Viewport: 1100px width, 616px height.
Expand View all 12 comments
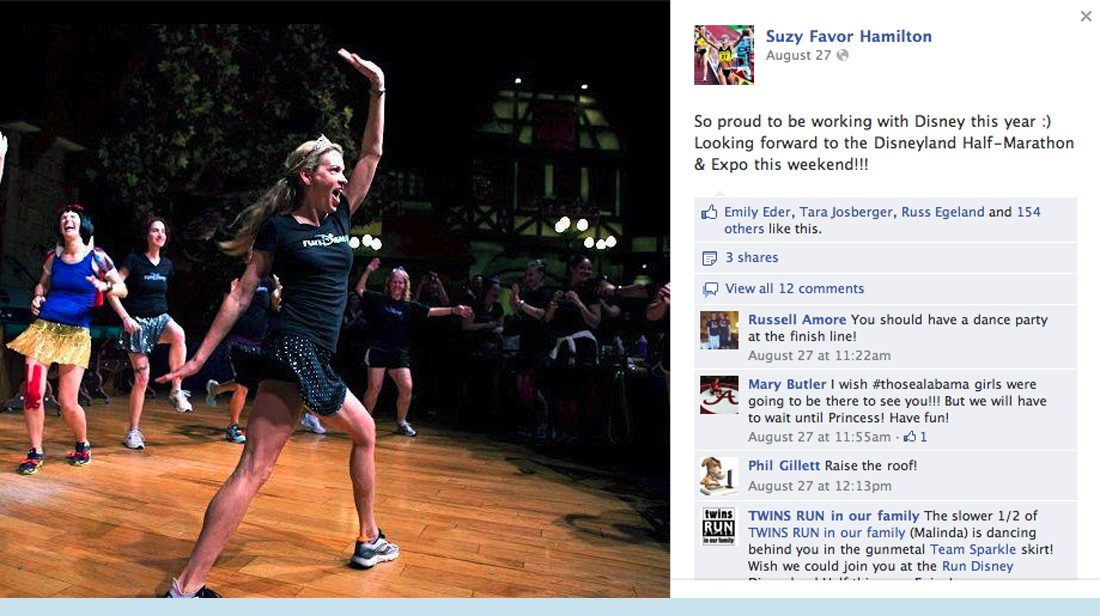click(794, 288)
